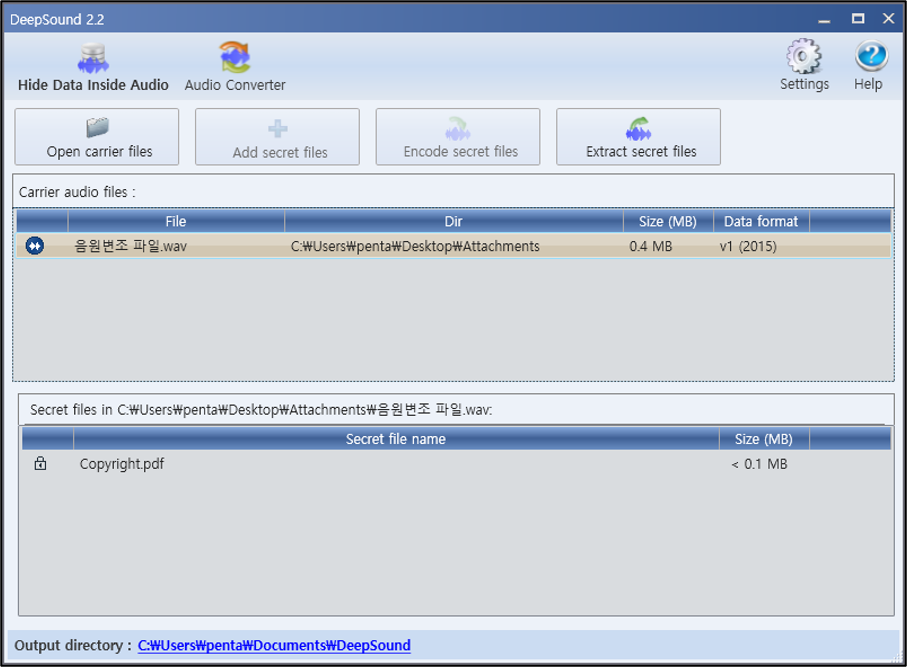Click the Attachments directory path cell

tap(415, 246)
